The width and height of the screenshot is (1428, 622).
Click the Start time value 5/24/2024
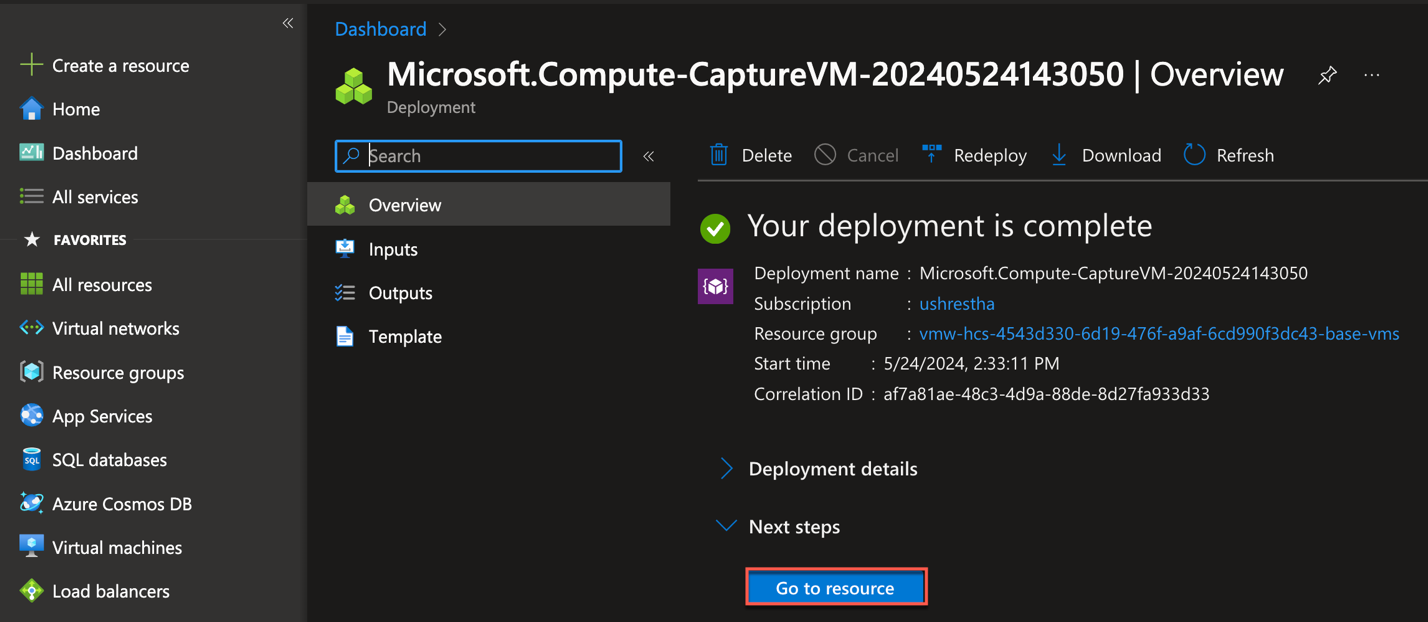[x=971, y=364]
